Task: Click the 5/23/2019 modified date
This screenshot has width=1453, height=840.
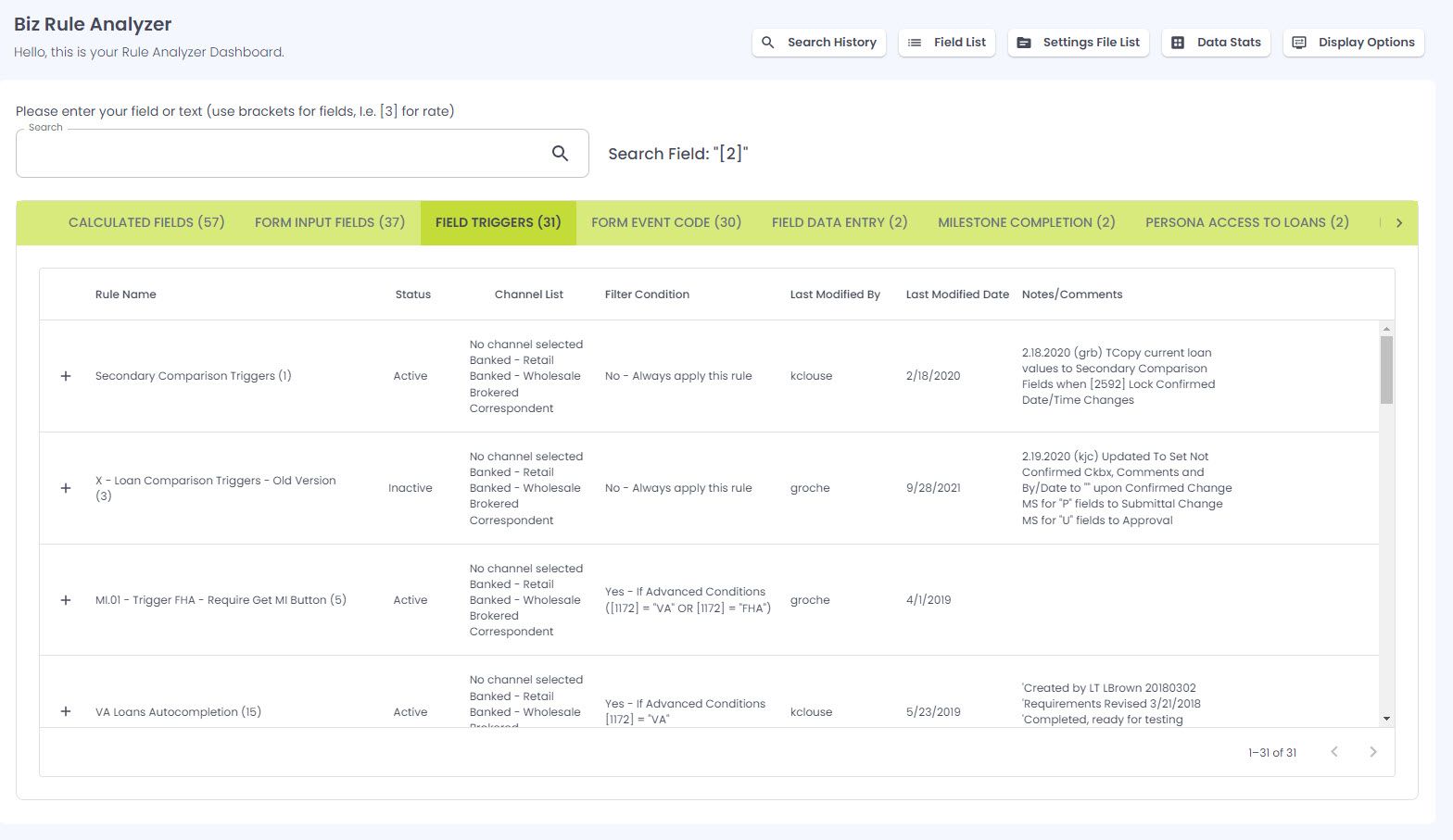Action: (x=933, y=712)
